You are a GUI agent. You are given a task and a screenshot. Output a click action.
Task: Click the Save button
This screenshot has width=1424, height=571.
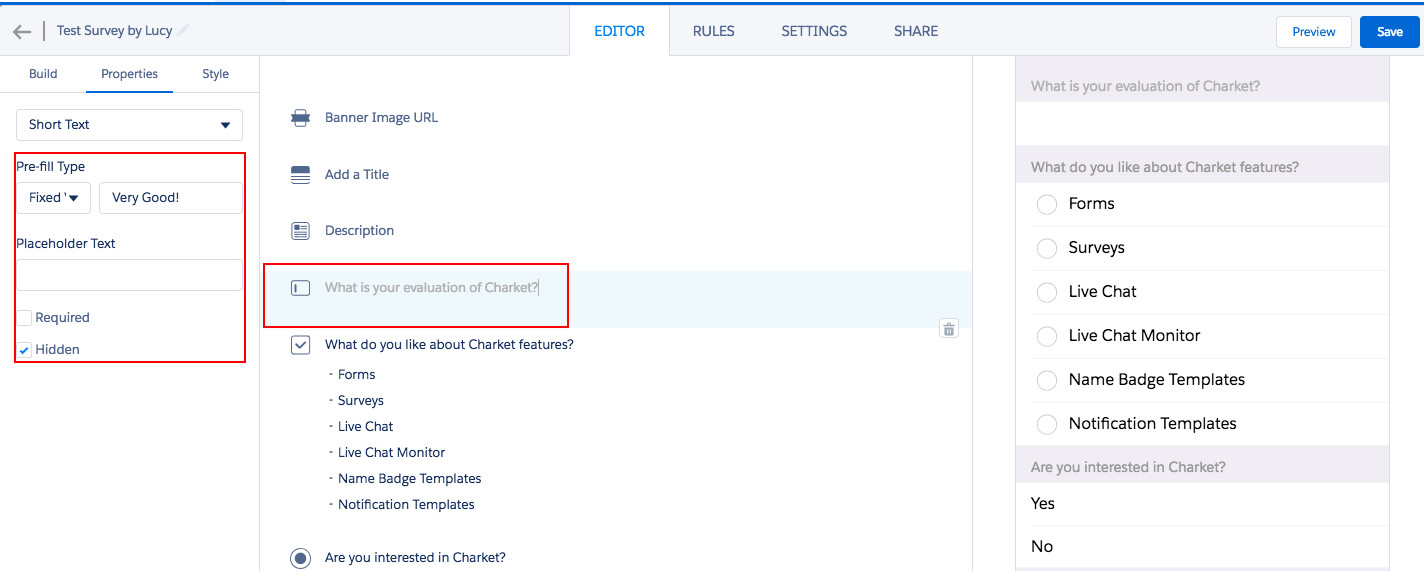1389,32
